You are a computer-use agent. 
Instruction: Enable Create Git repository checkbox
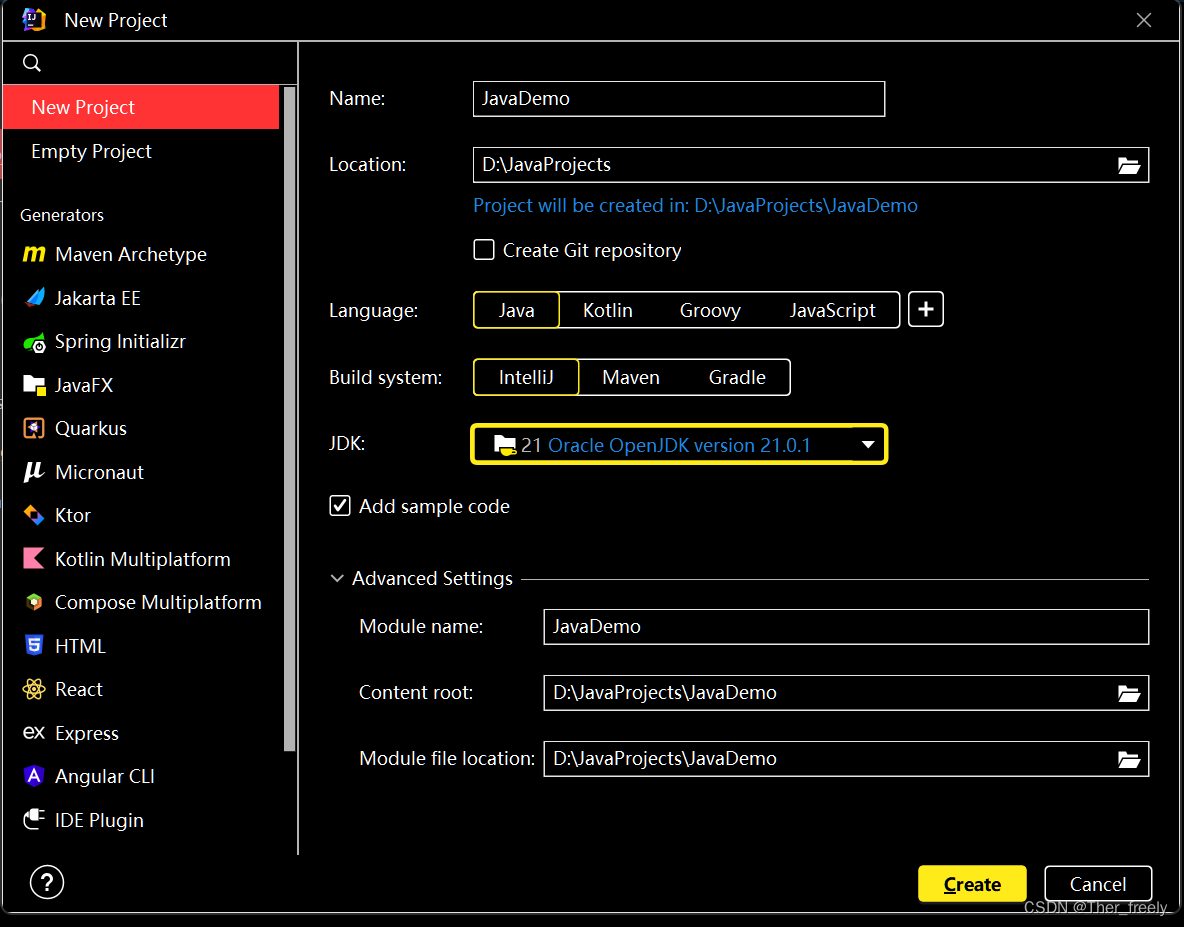[x=484, y=250]
